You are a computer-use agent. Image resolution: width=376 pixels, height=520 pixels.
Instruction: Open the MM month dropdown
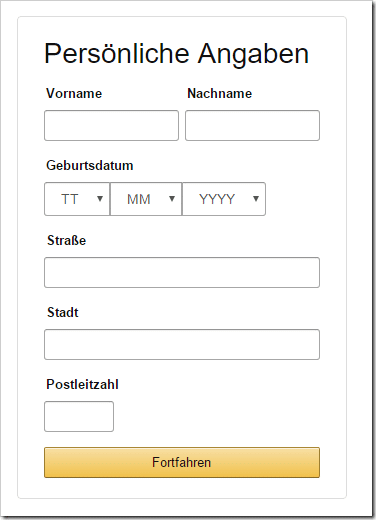[146, 199]
